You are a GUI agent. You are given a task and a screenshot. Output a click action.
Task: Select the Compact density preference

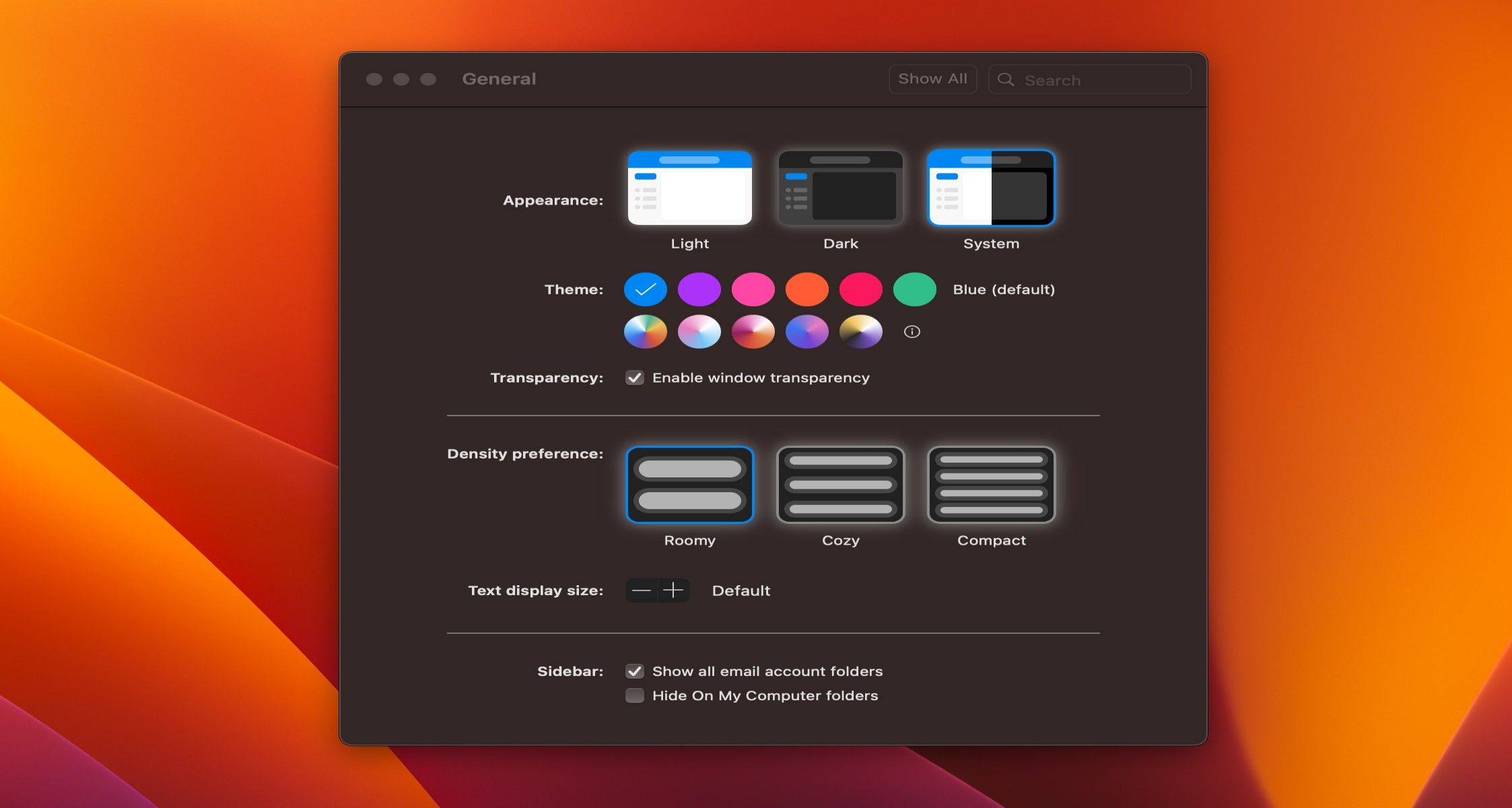pyautogui.click(x=990, y=485)
